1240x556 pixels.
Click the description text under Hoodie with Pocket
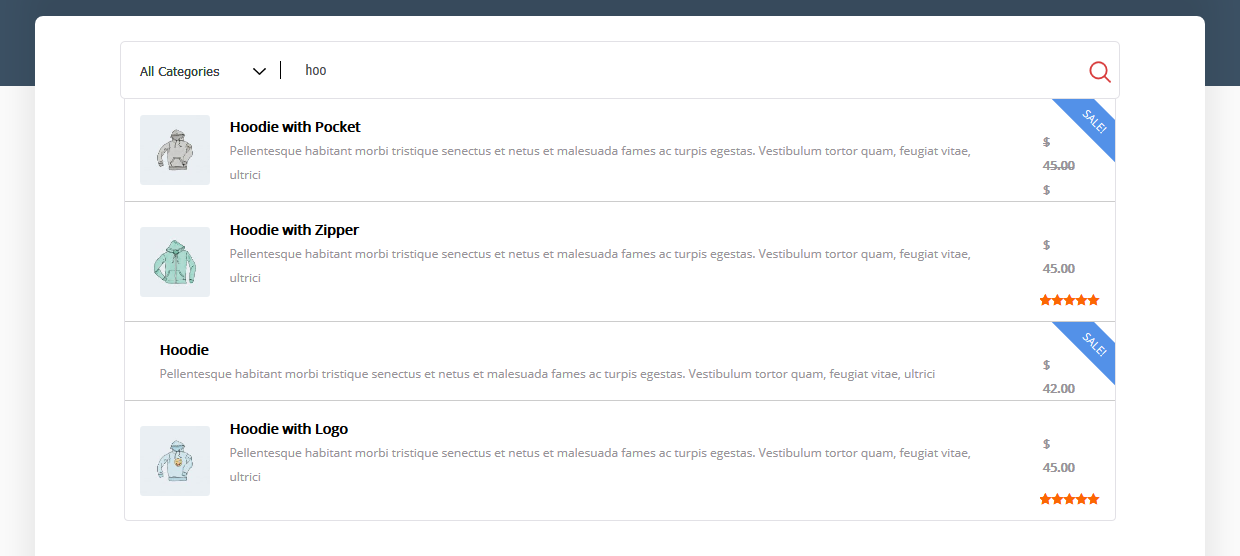tap(600, 152)
